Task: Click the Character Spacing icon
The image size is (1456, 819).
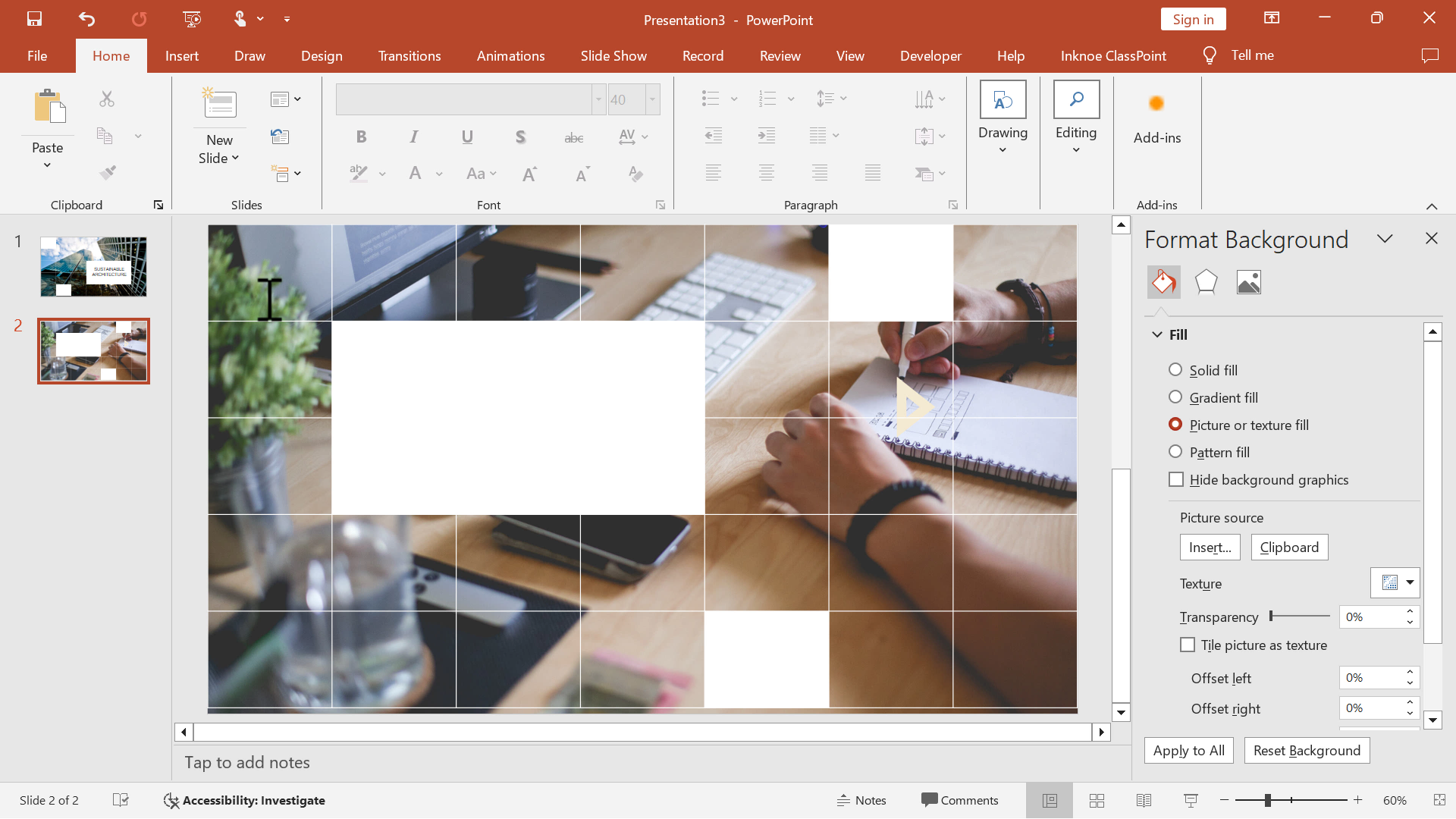Action: click(626, 135)
